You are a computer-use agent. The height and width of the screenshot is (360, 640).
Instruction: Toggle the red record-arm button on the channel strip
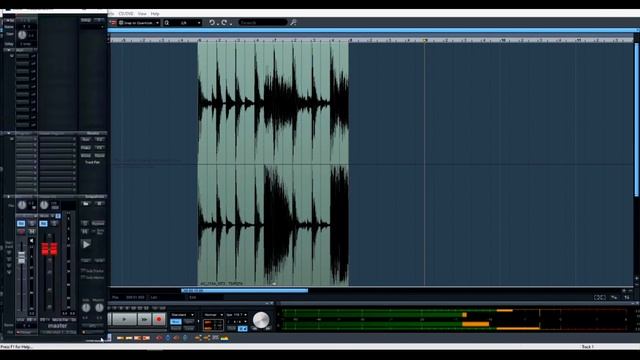[21, 231]
